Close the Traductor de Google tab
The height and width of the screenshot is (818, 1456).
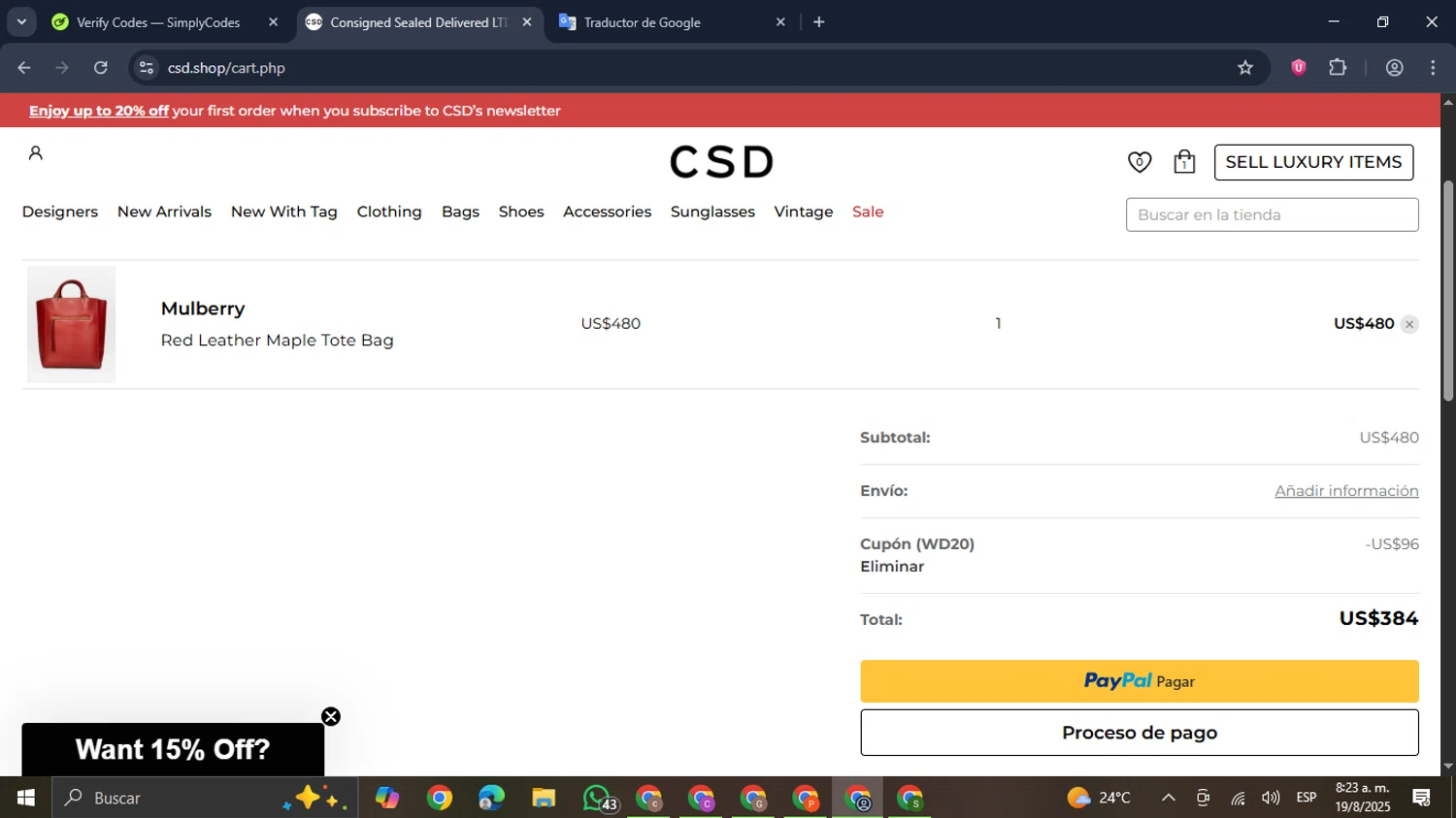tap(780, 22)
